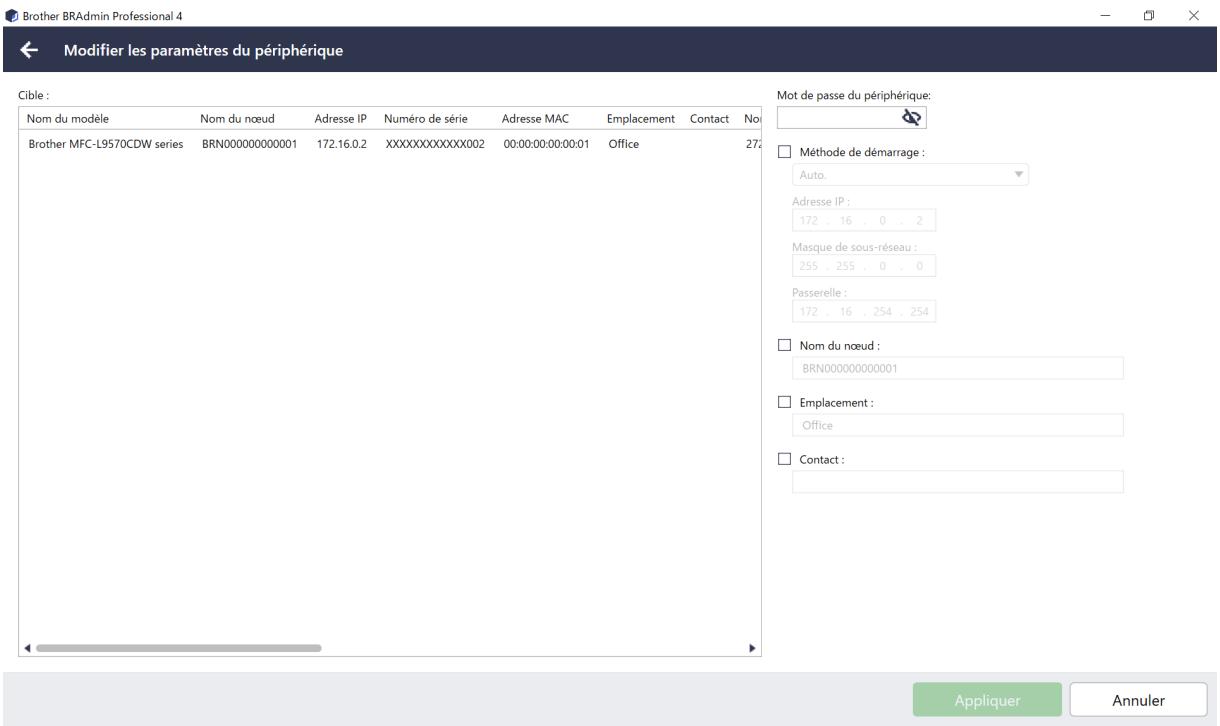This screenshot has width=1220, height=726.
Task: Close the BRAdmin Professional window
Action: point(1194,14)
